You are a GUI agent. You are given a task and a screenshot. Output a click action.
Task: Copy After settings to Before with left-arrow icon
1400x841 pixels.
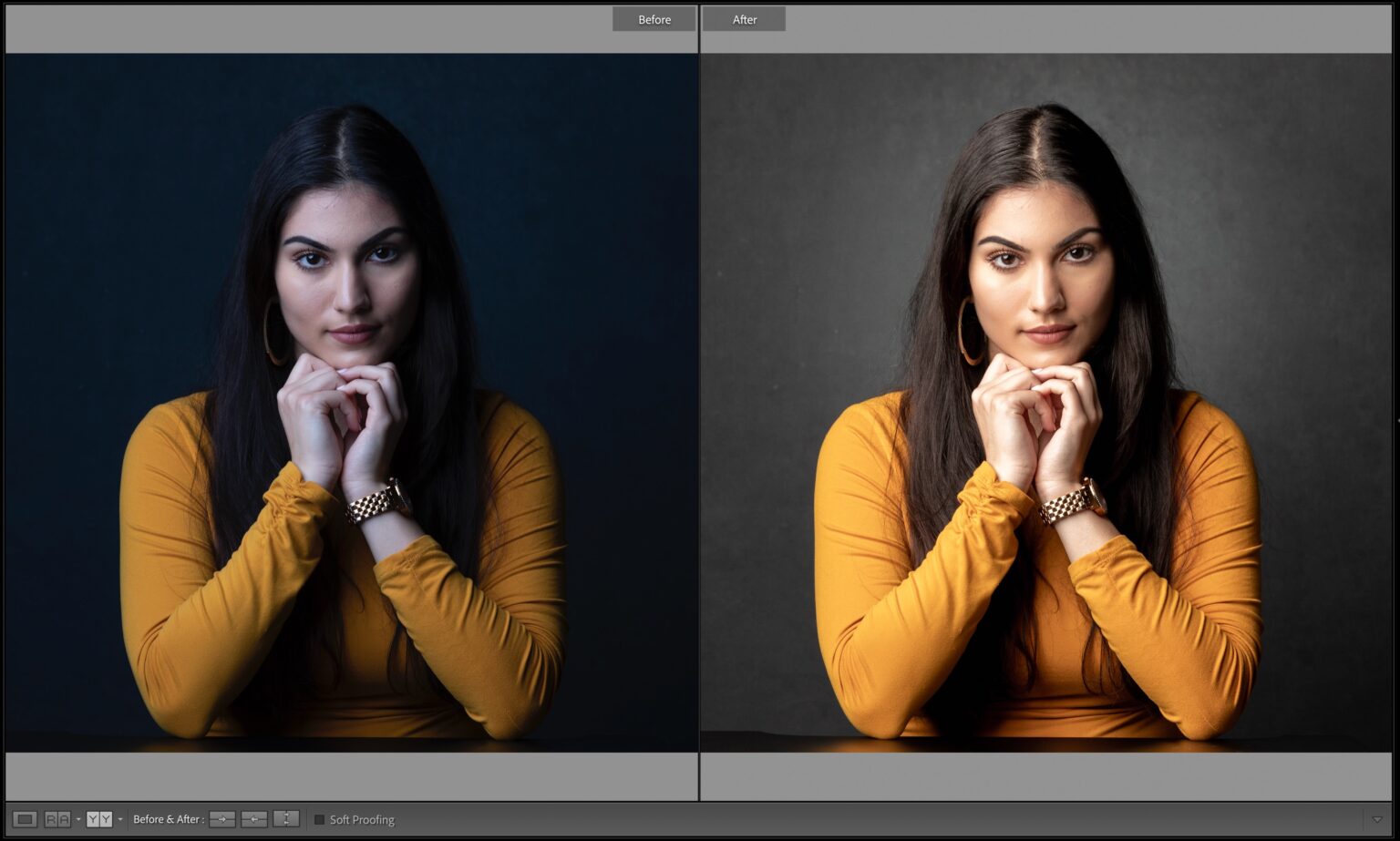(x=255, y=819)
